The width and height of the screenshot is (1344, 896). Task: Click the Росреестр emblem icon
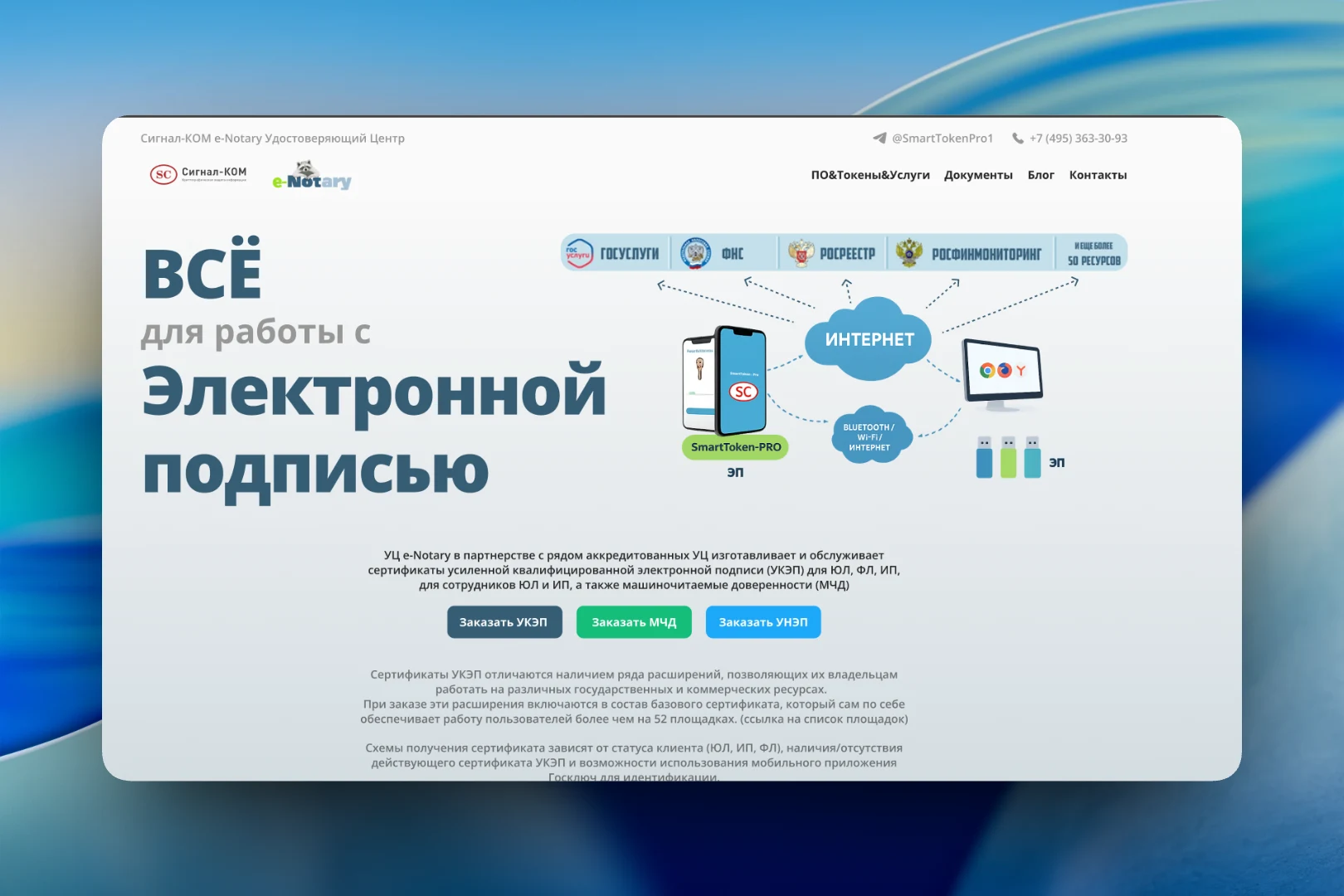(801, 253)
